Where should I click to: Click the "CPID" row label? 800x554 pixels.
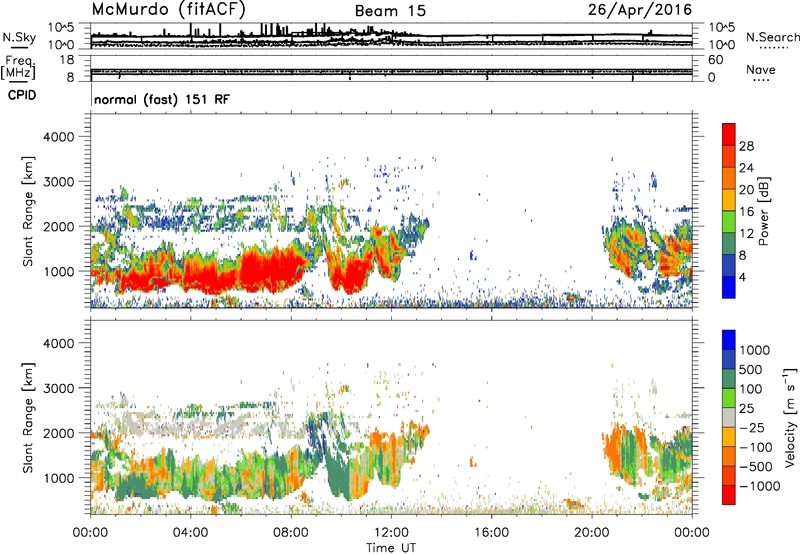tap(22, 95)
